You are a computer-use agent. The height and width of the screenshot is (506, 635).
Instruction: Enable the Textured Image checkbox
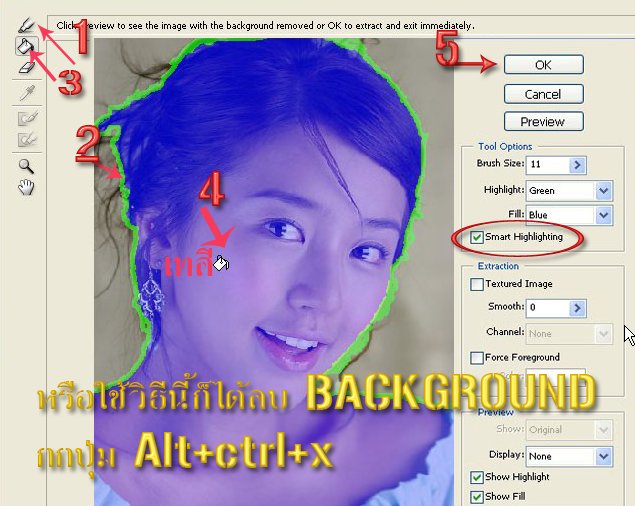pos(477,284)
